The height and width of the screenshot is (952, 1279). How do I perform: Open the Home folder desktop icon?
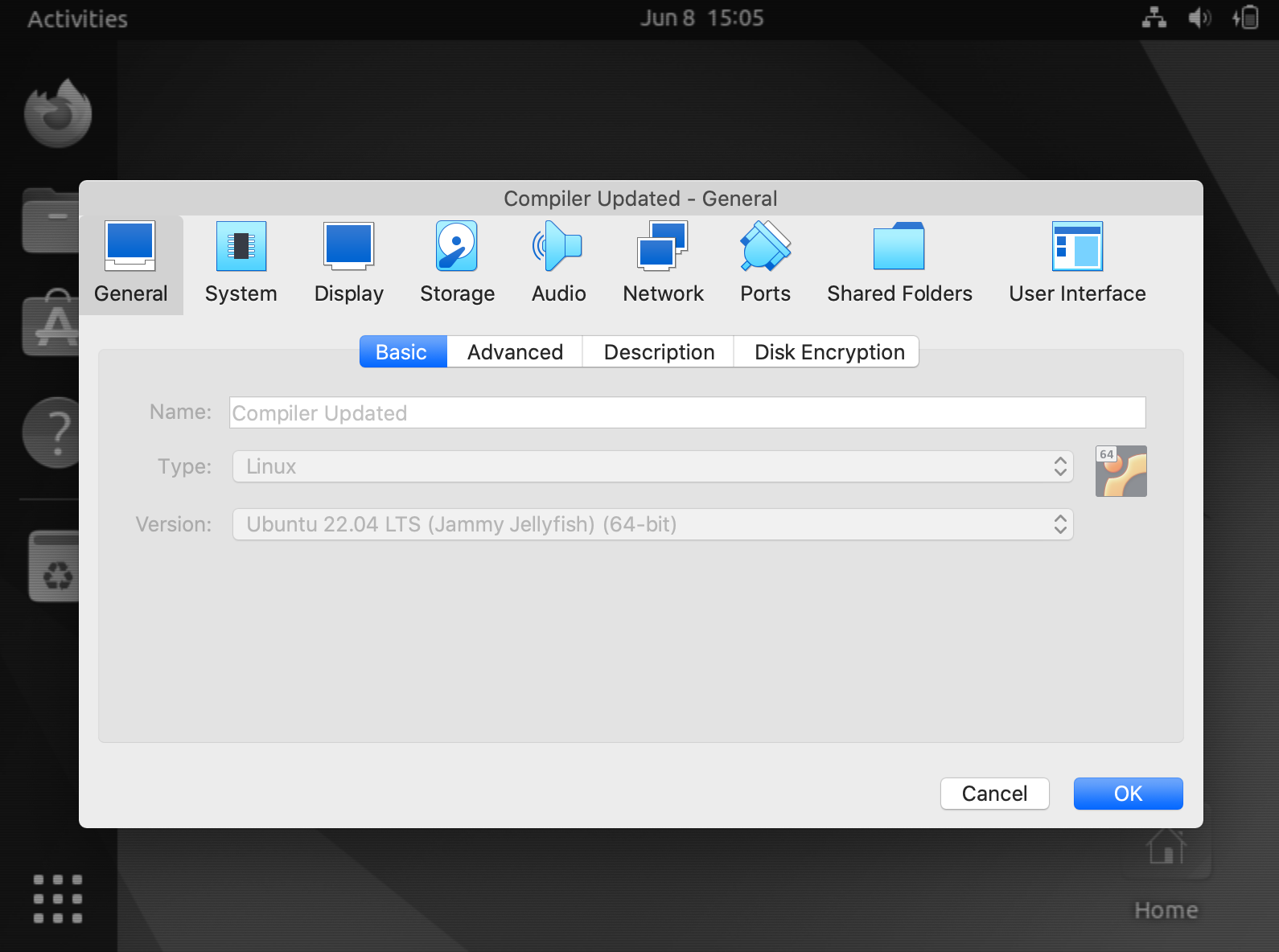coord(1166,875)
